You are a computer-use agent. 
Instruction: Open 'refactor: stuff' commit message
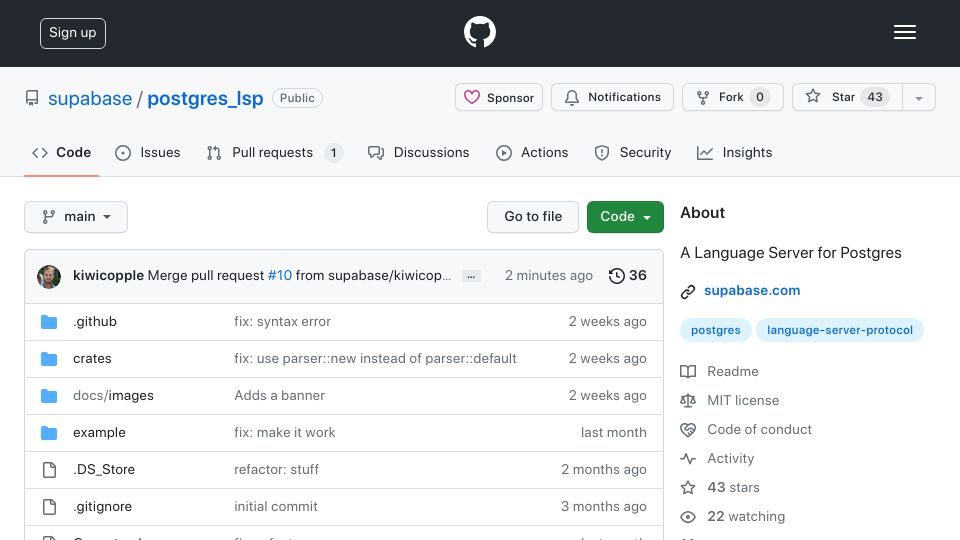(x=276, y=470)
